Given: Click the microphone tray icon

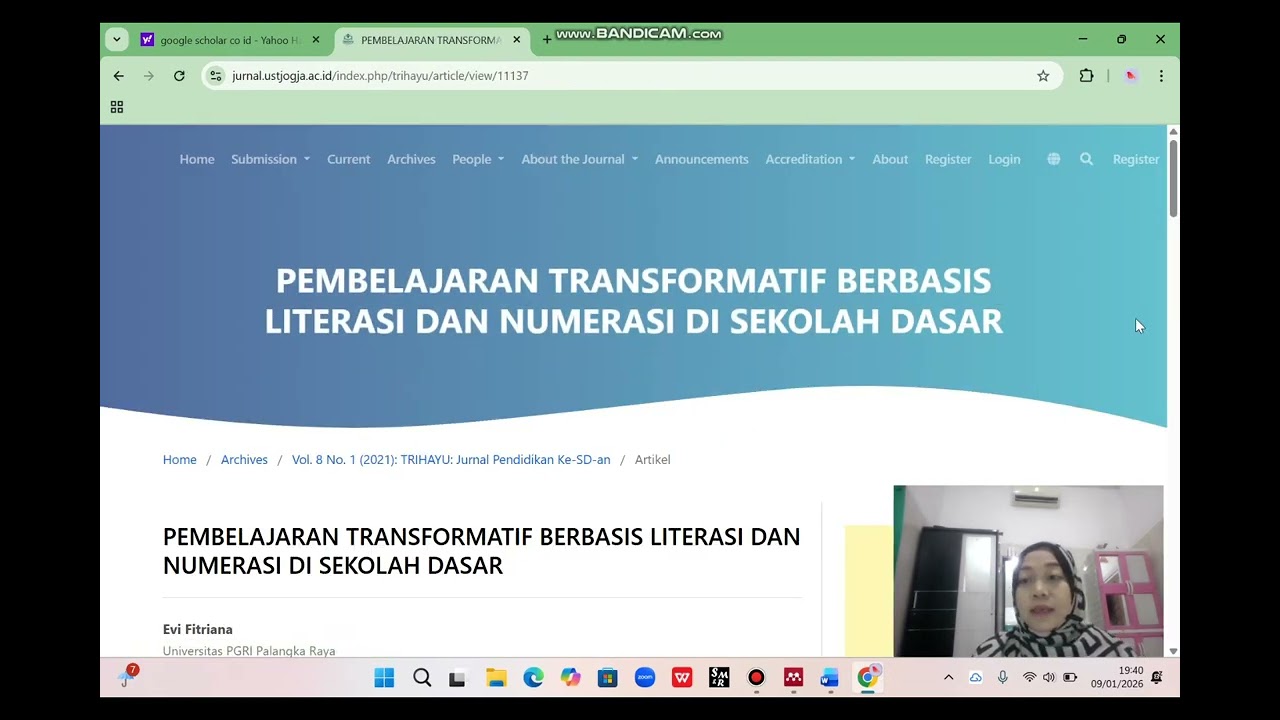Looking at the screenshot, I should (1003, 678).
